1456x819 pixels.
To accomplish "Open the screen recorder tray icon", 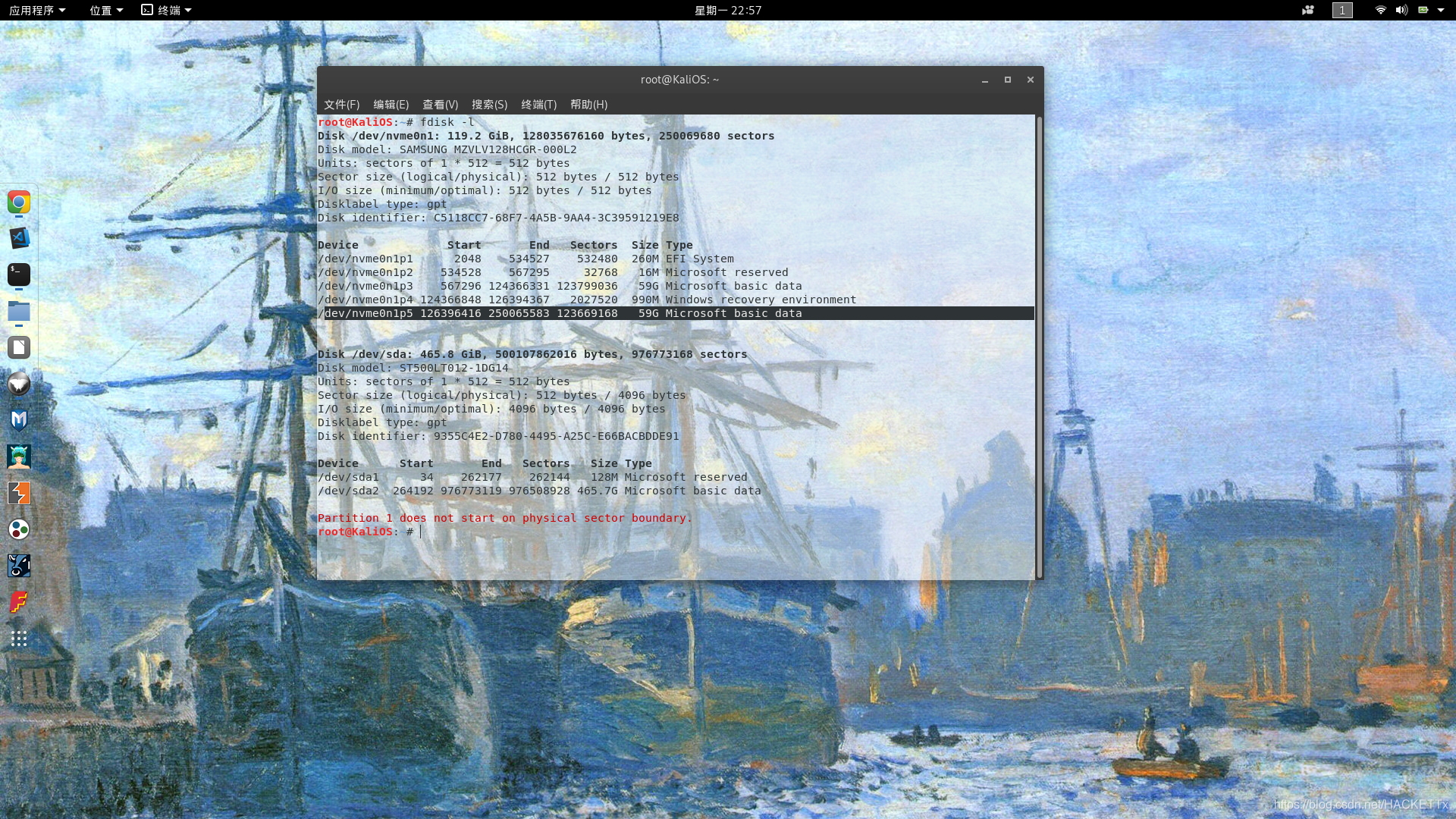I will [1308, 10].
